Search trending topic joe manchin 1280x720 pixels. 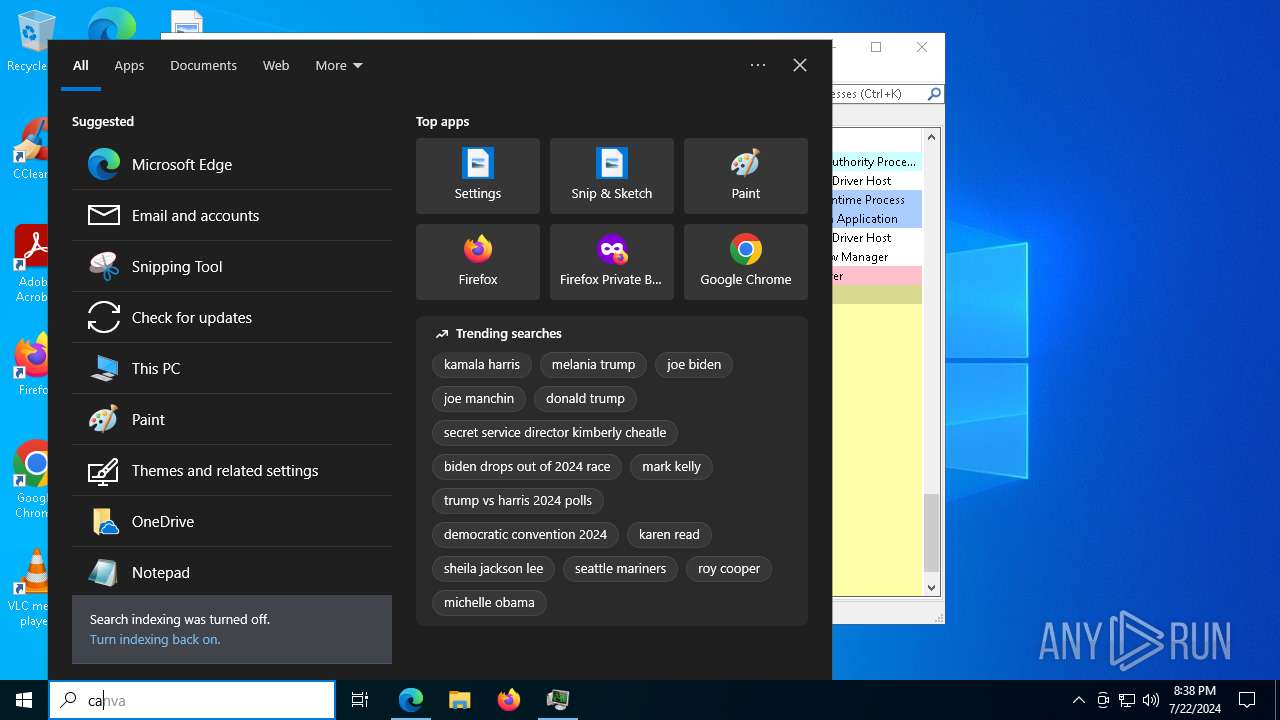point(479,399)
